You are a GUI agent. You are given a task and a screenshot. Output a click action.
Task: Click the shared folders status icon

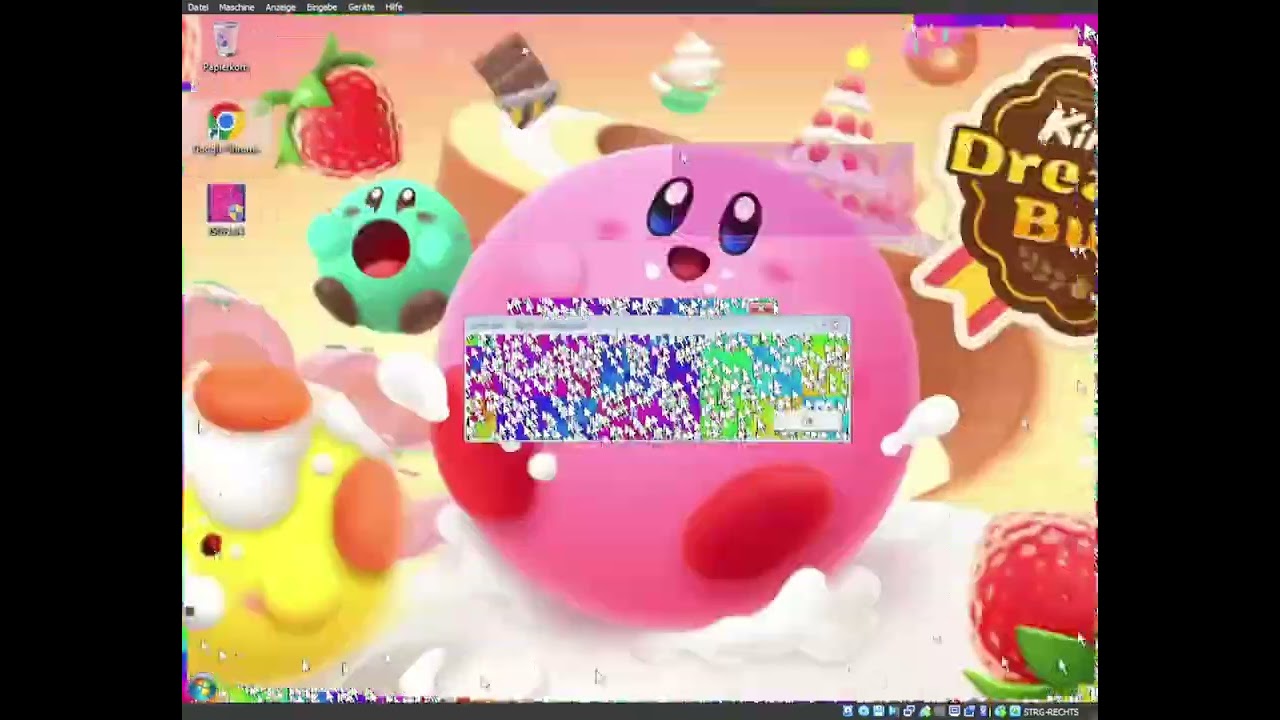[940, 711]
